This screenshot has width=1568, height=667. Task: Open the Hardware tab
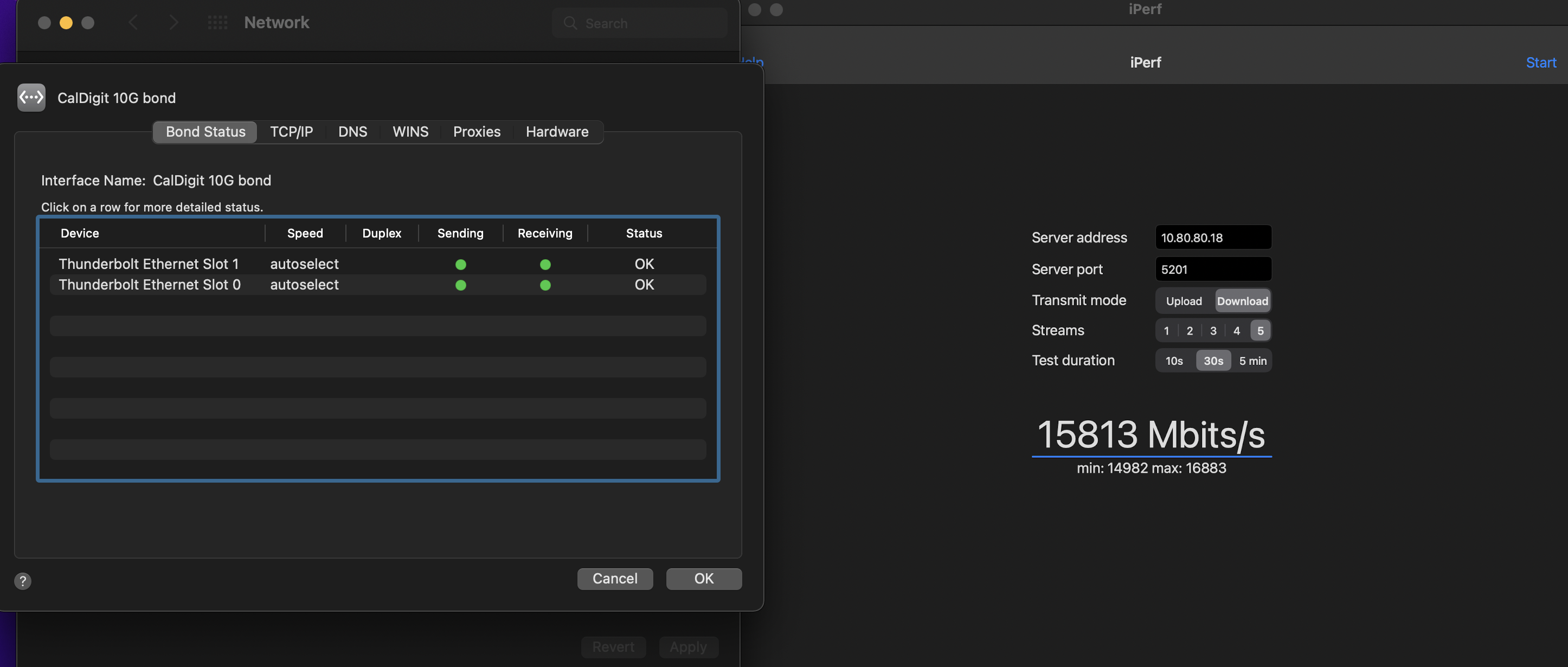point(556,131)
